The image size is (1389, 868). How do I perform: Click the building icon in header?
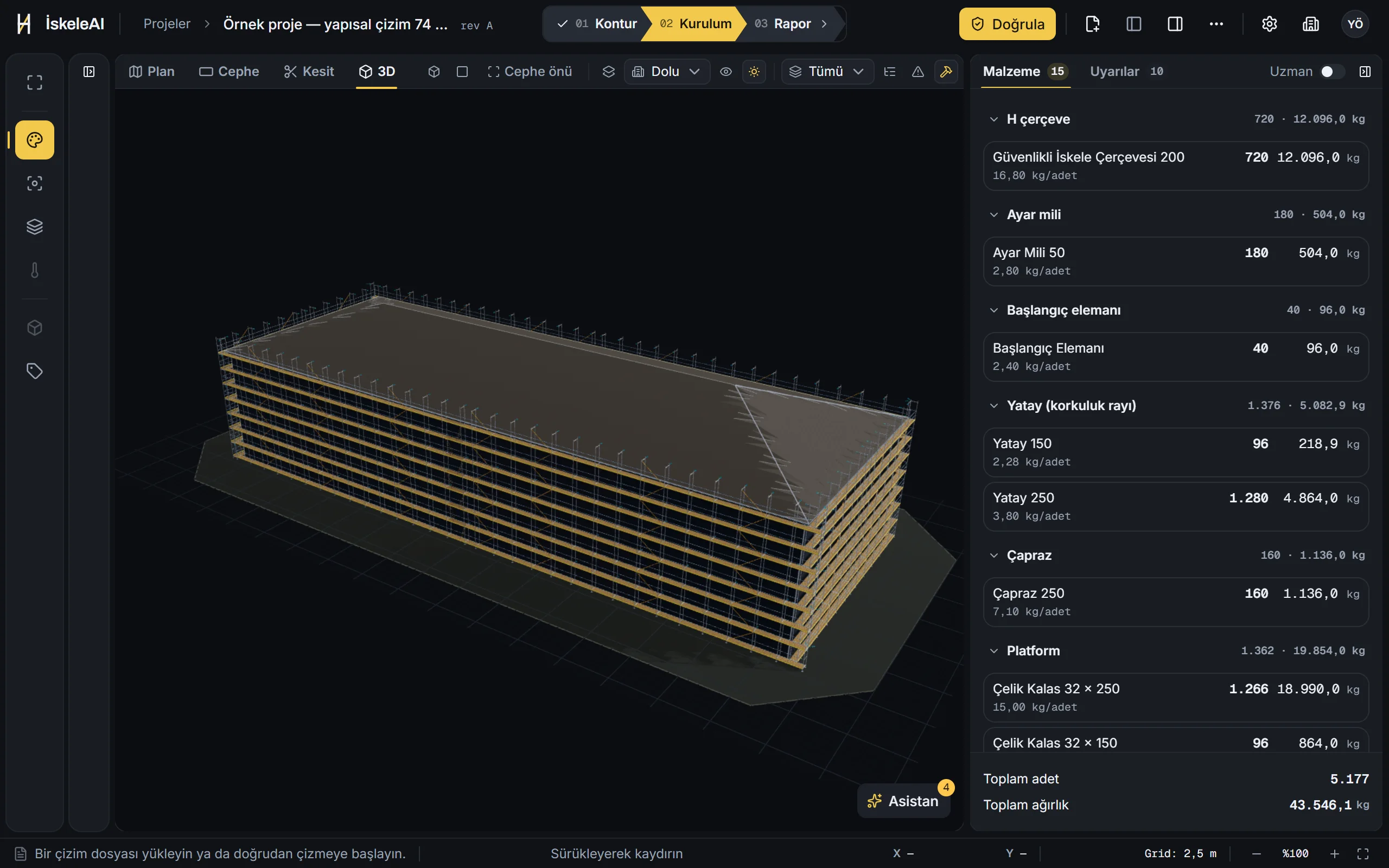pos(1310,24)
